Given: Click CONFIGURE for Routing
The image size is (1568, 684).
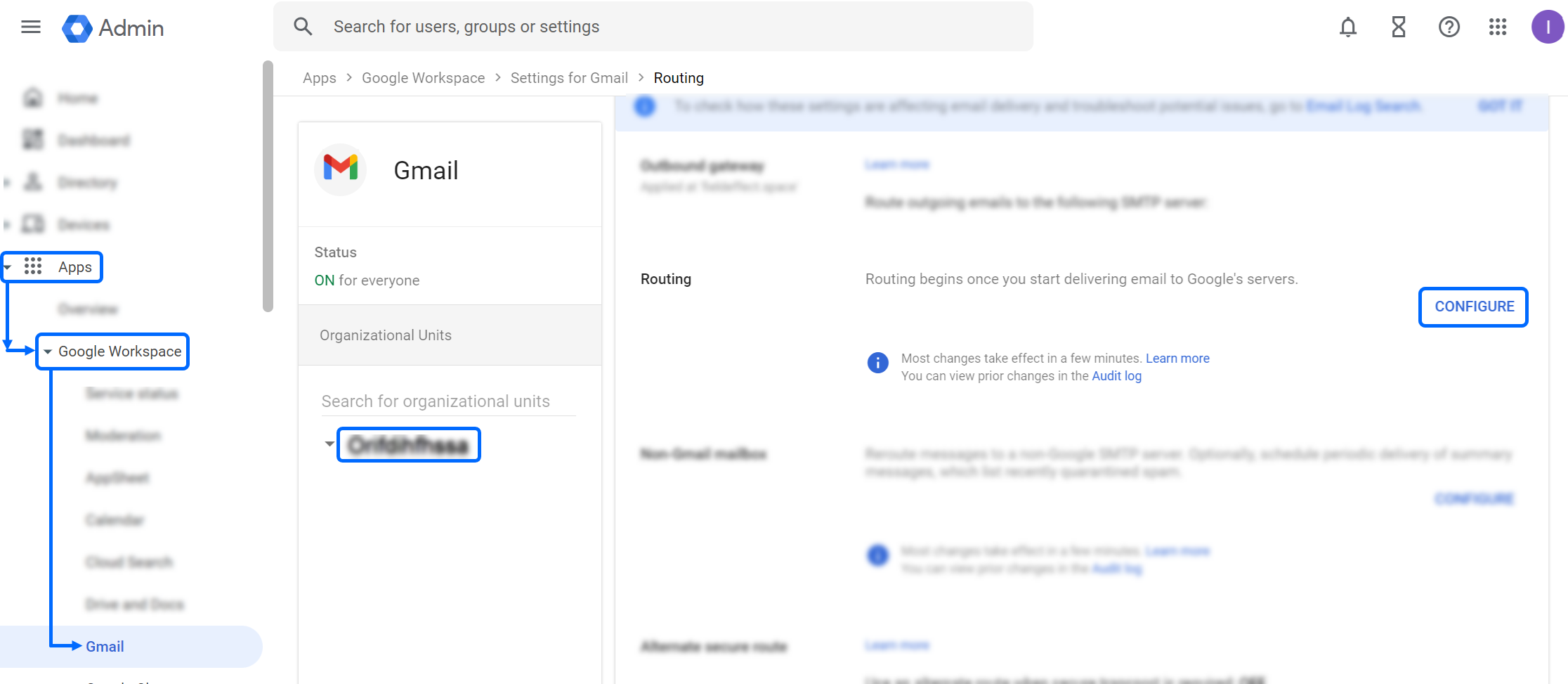Looking at the screenshot, I should (x=1474, y=306).
